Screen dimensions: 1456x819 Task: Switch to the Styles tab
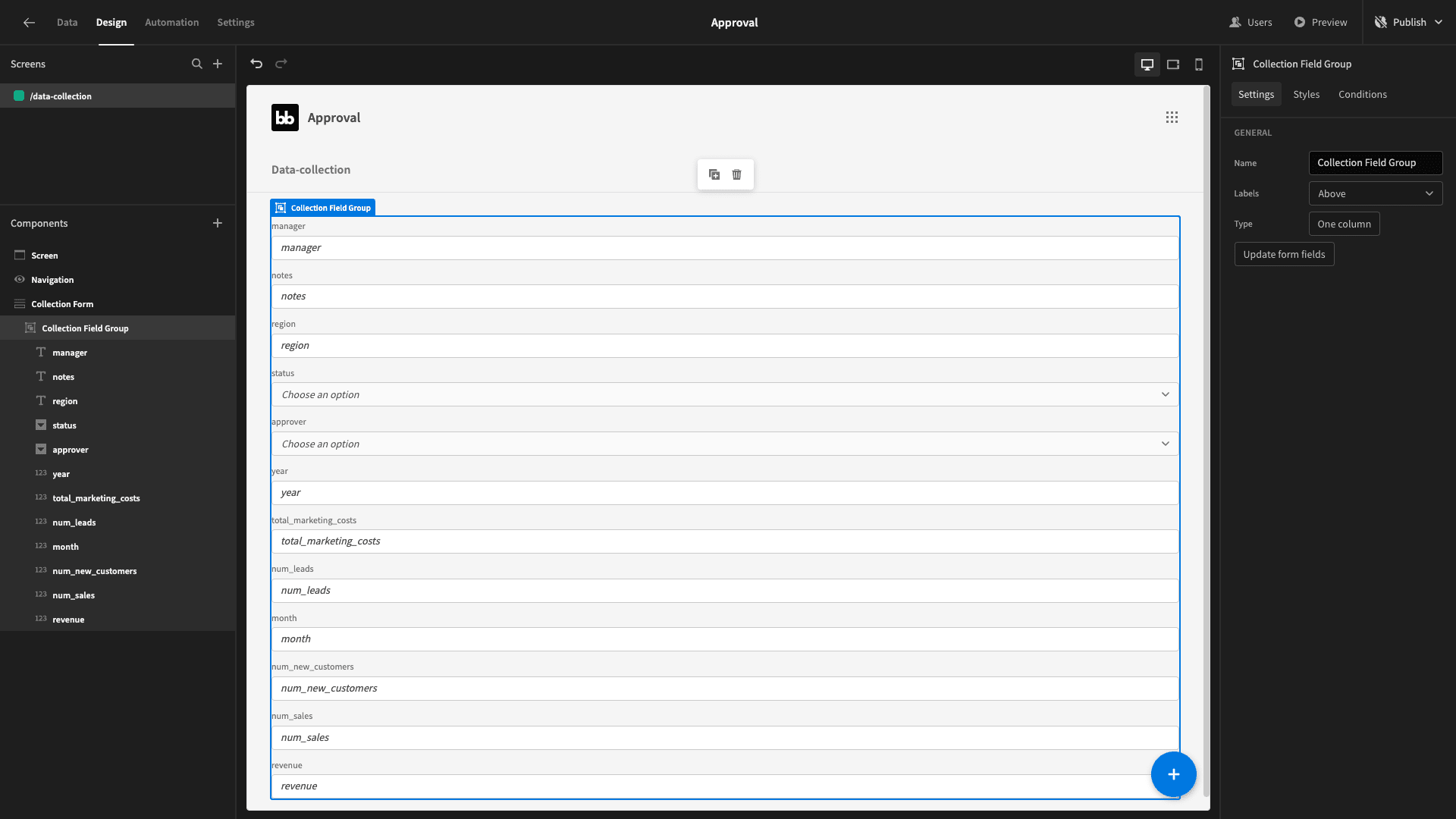pos(1306,94)
